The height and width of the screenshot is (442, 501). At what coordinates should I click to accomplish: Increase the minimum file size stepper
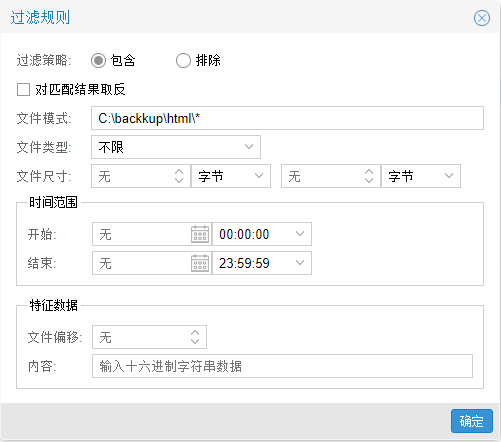(x=179, y=171)
